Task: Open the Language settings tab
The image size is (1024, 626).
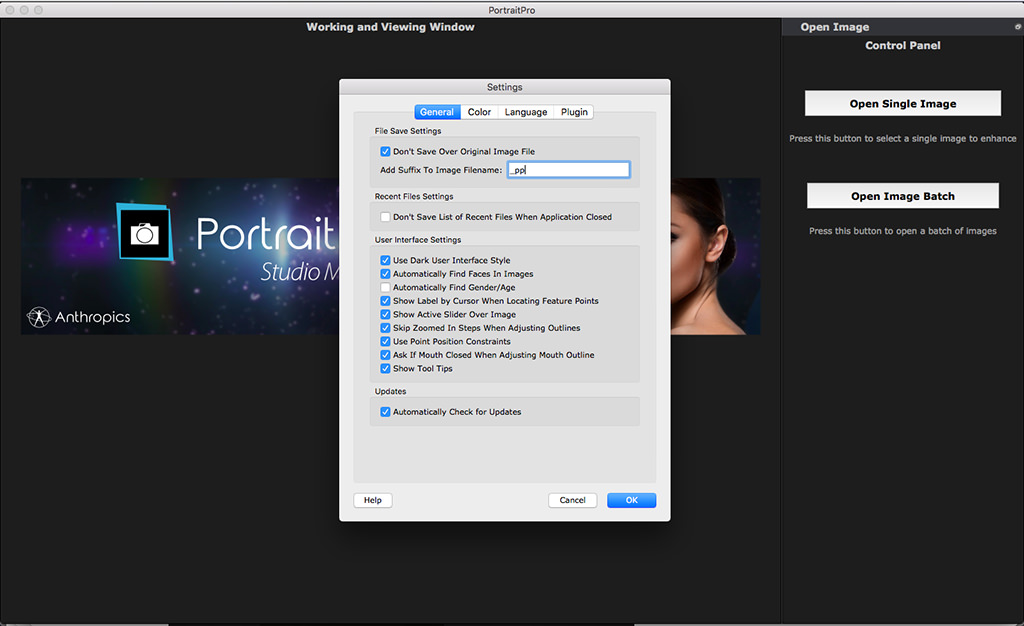Action: [526, 112]
